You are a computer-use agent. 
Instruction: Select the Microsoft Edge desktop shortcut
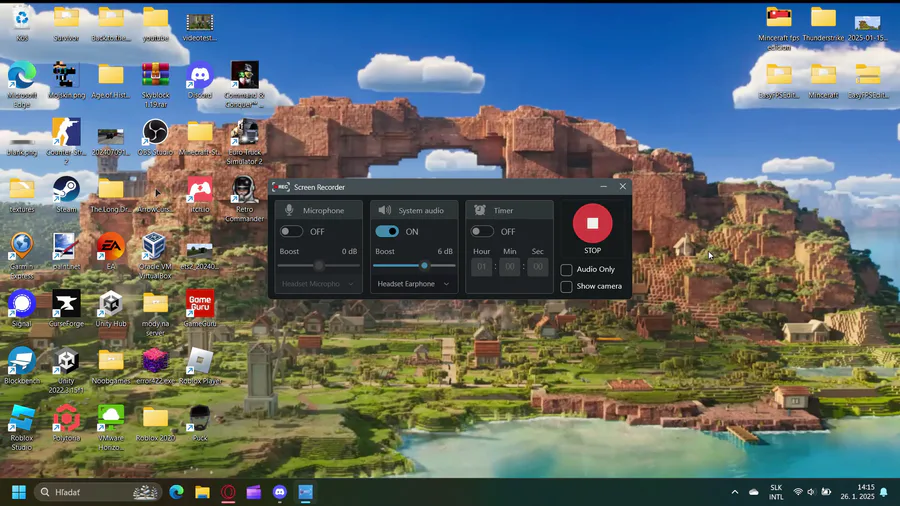pyautogui.click(x=22, y=84)
